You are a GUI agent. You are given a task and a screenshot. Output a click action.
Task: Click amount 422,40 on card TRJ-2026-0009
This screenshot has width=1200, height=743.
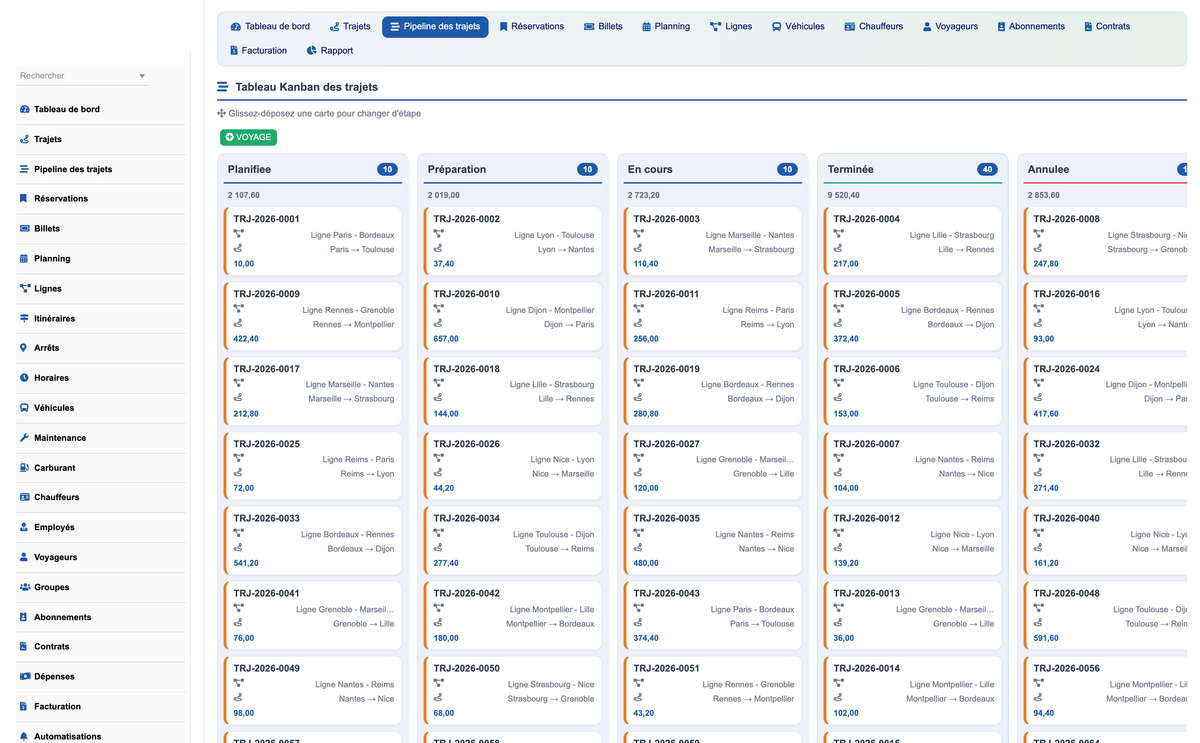point(246,339)
